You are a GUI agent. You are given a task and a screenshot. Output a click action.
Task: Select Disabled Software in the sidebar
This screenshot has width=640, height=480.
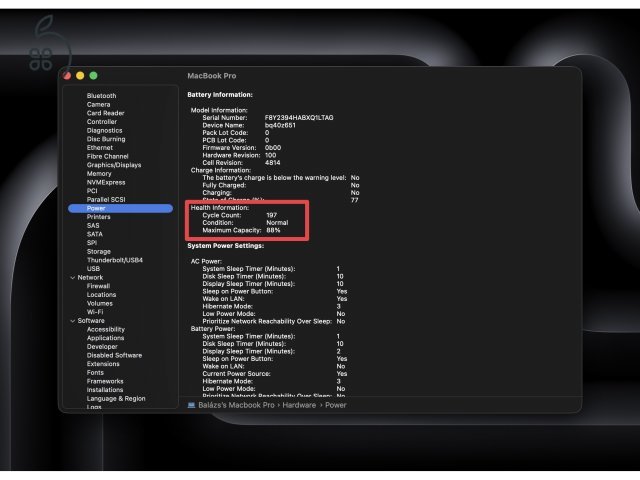click(x=114, y=355)
